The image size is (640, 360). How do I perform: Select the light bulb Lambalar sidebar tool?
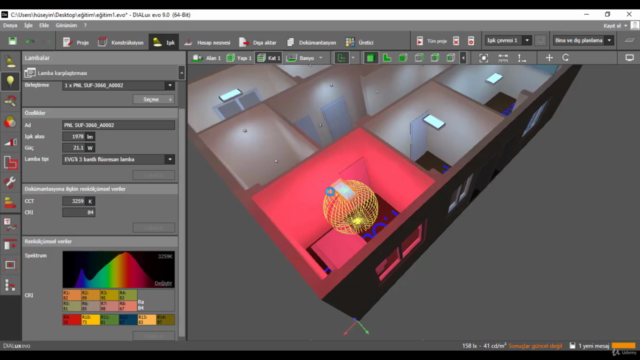pos(10,81)
